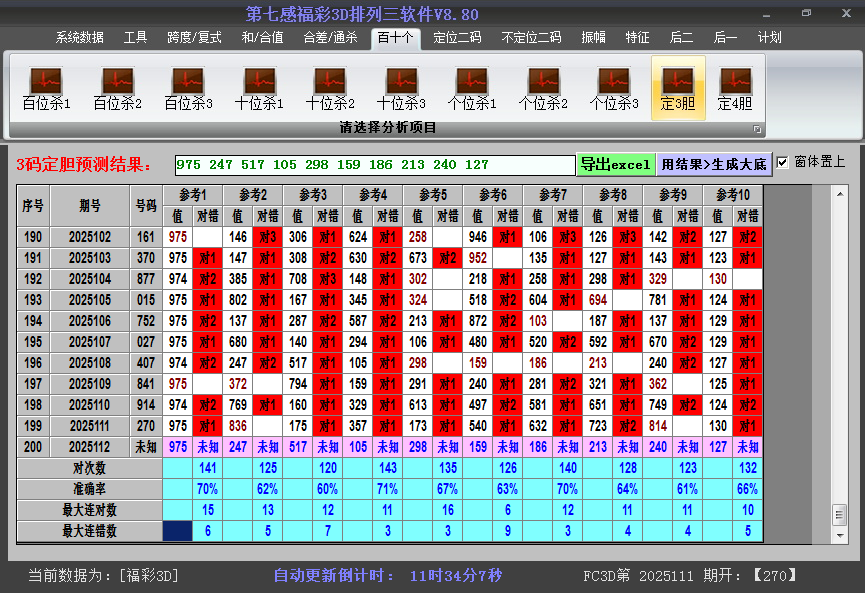Click the 导出excel button

pyautogui.click(x=616, y=164)
